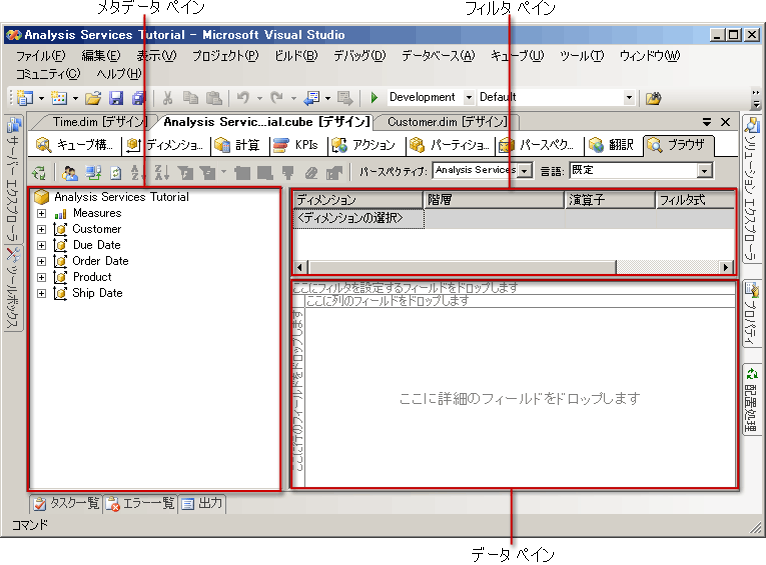This screenshot has width=766, height=565.
Task: Open the キューブ menu
Action: (517, 56)
